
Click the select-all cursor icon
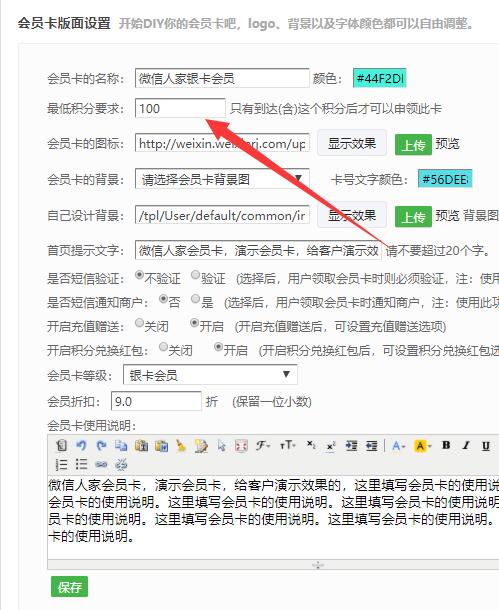pos(222,445)
